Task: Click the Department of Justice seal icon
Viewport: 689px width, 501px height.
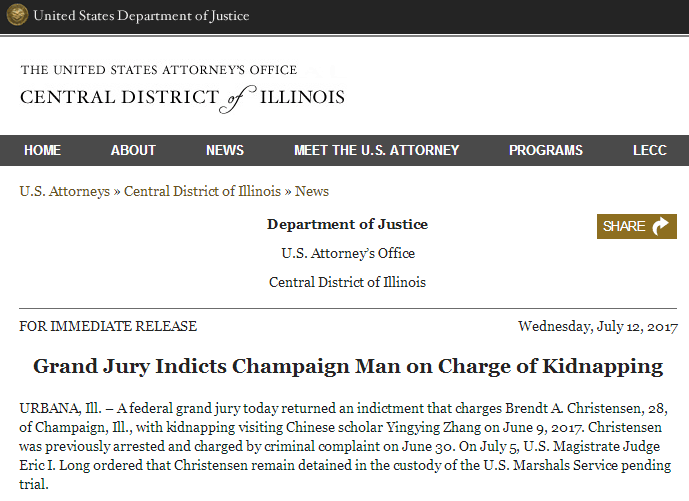Action: point(17,16)
